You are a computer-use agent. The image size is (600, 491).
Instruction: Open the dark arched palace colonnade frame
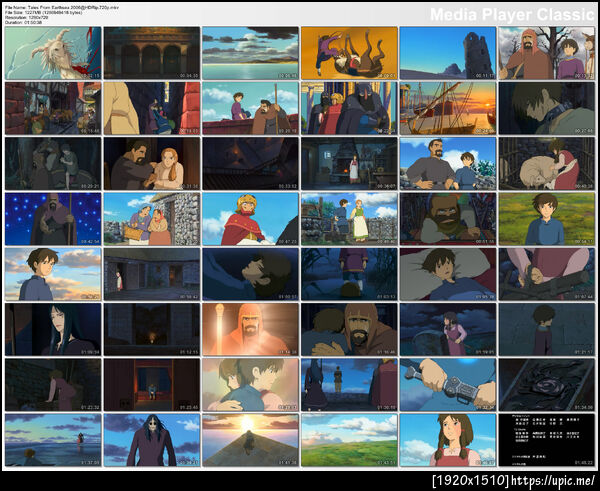coord(152,53)
